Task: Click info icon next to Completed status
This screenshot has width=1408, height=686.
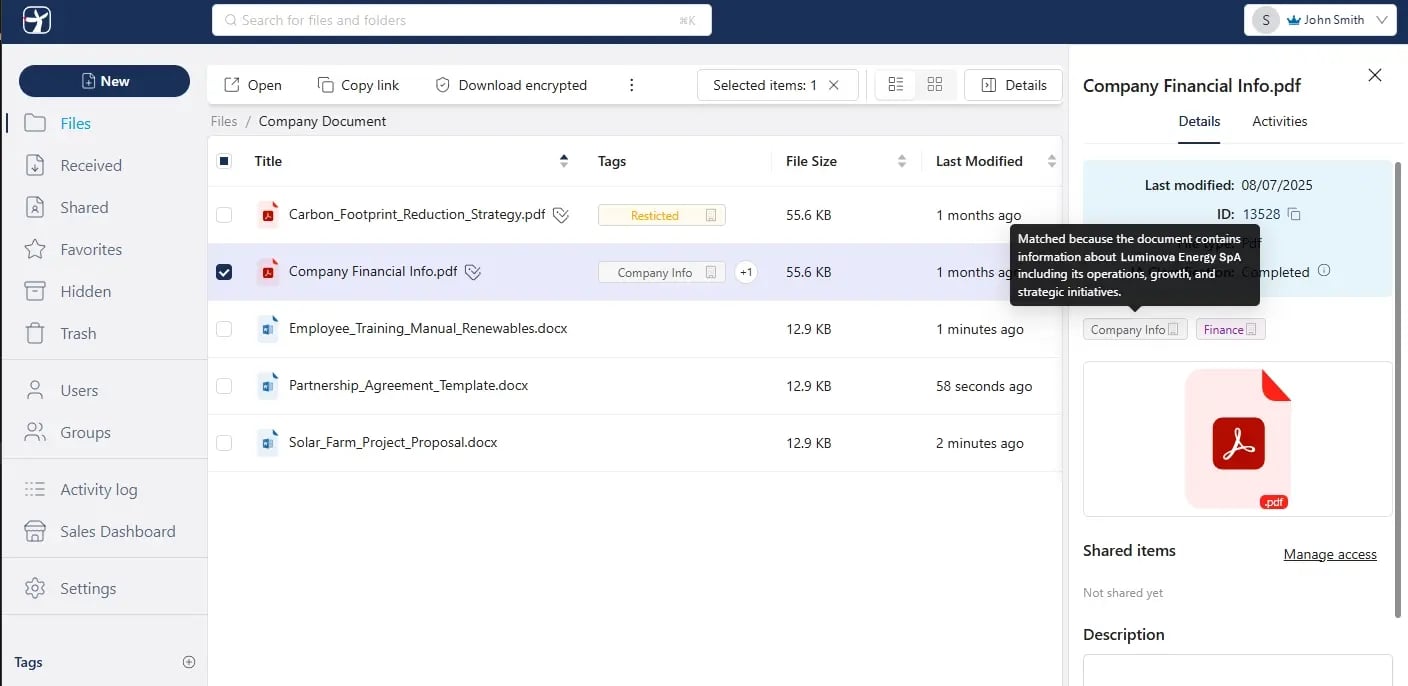Action: pyautogui.click(x=1324, y=271)
